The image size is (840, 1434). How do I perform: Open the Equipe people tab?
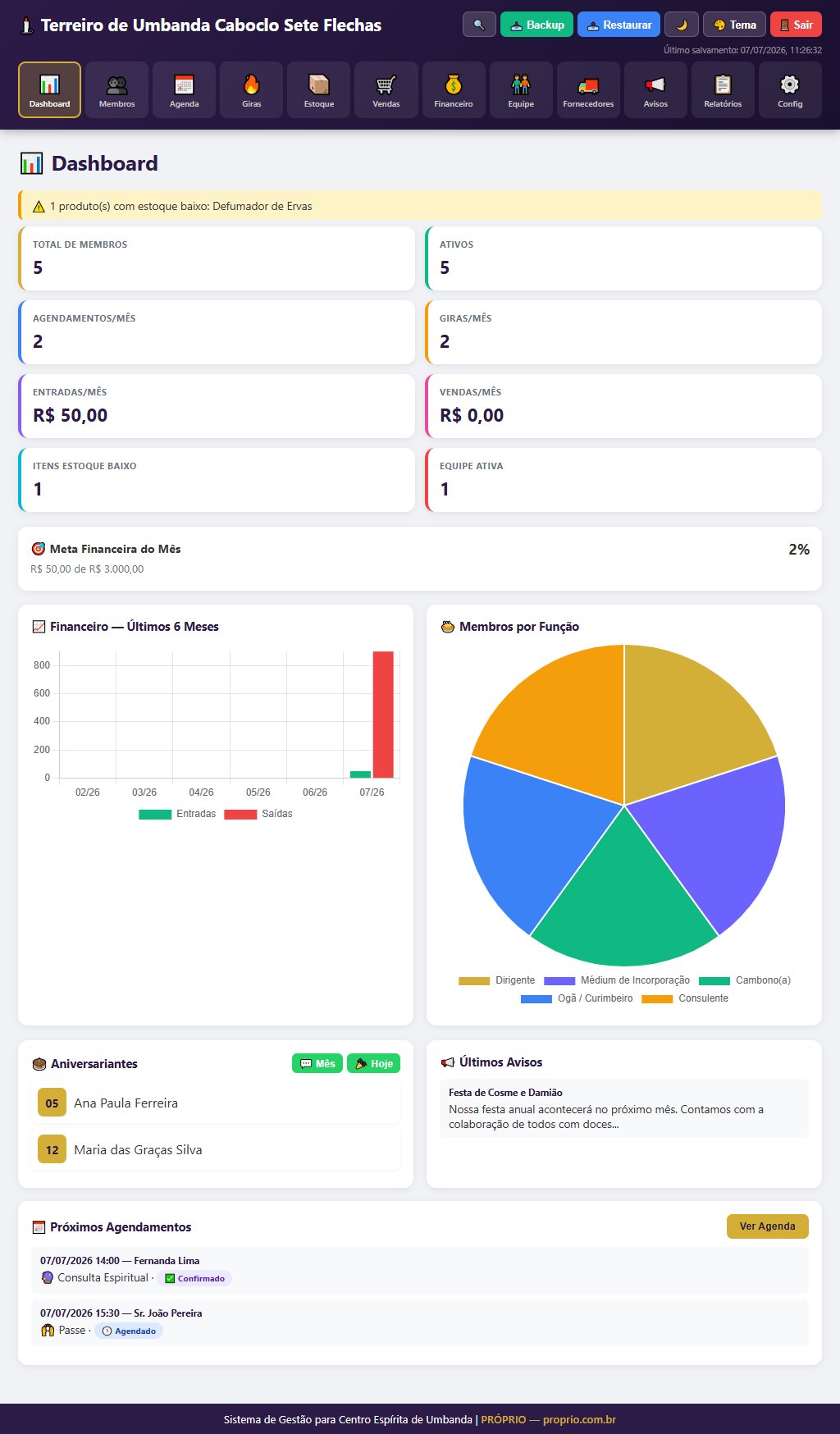[520, 90]
